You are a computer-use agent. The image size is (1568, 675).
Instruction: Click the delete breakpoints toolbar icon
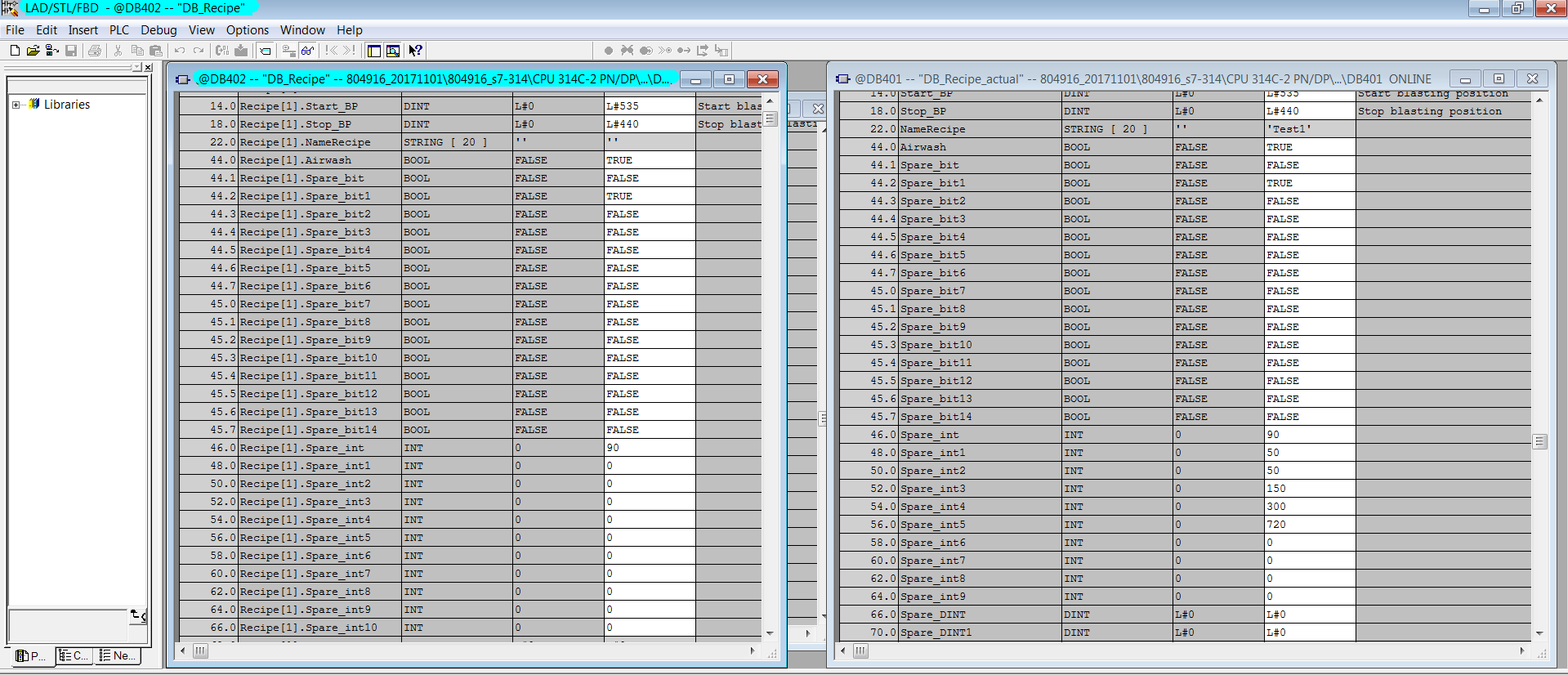(628, 51)
